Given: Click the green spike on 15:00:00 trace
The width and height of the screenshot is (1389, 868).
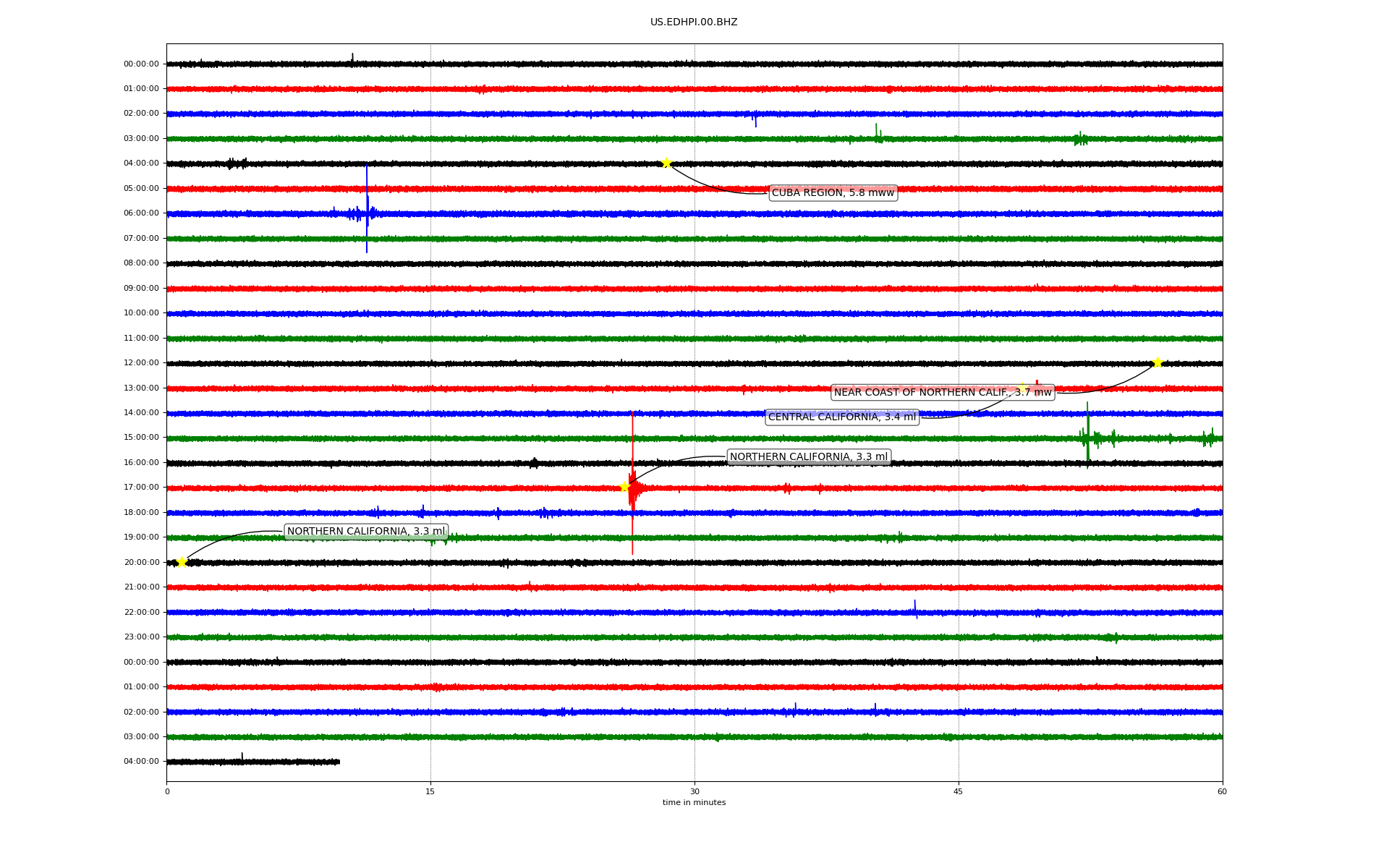Looking at the screenshot, I should pos(1087,434).
